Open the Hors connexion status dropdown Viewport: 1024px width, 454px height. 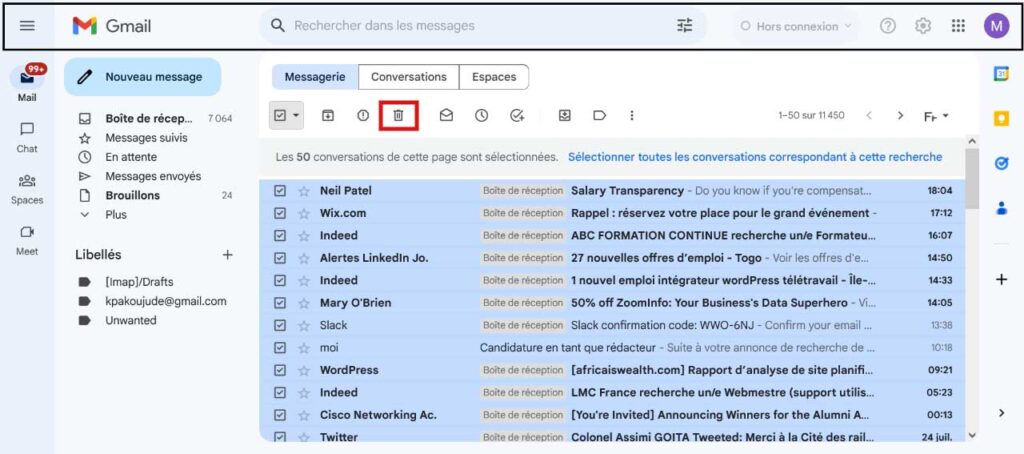pyautogui.click(x=795, y=26)
